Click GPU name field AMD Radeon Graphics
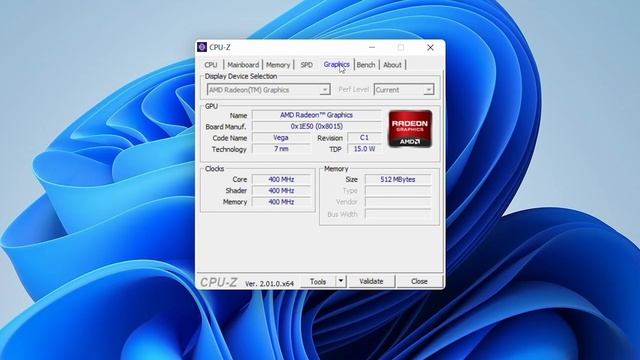 316,115
